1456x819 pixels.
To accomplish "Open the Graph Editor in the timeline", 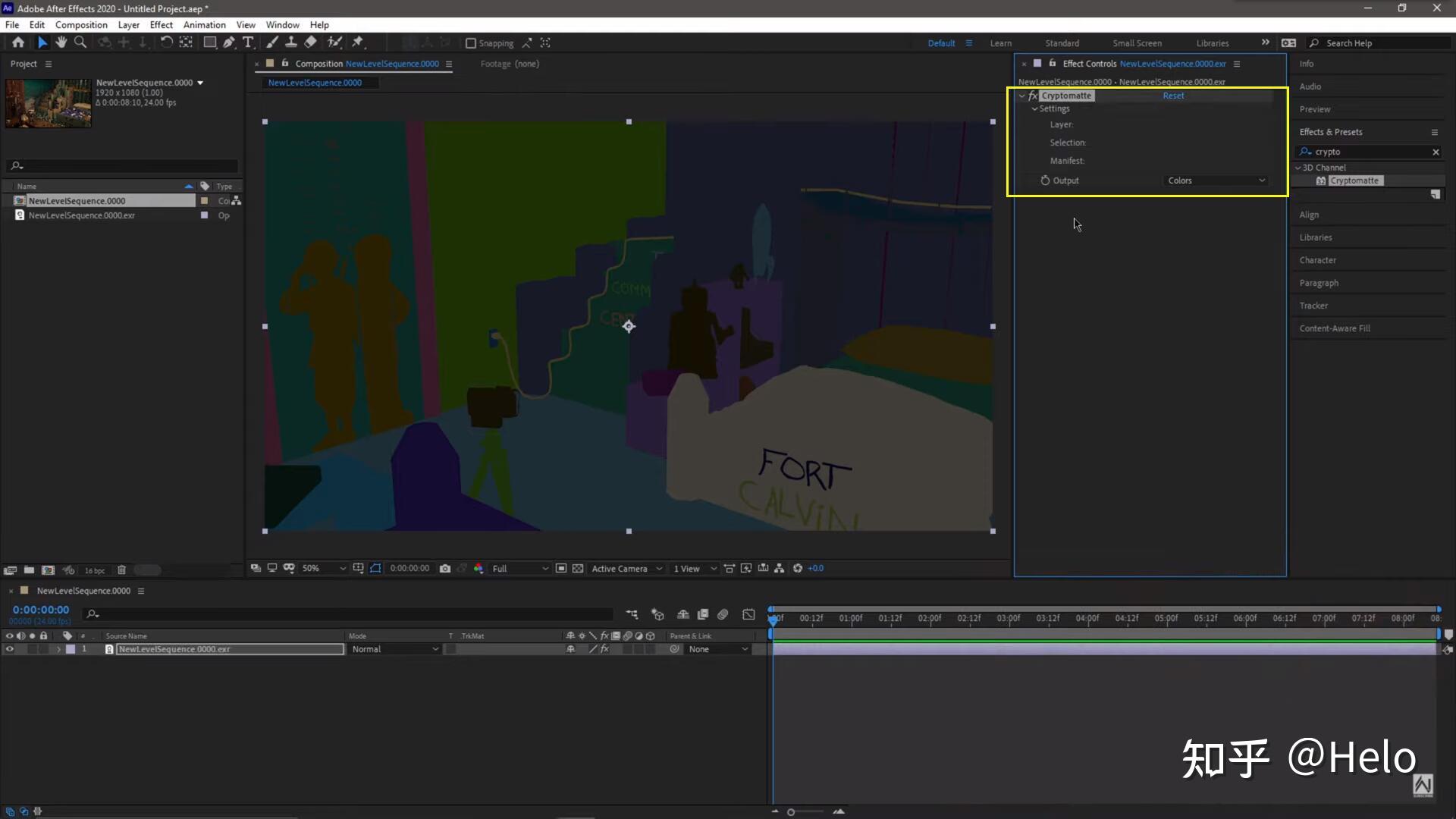I will pos(749,614).
